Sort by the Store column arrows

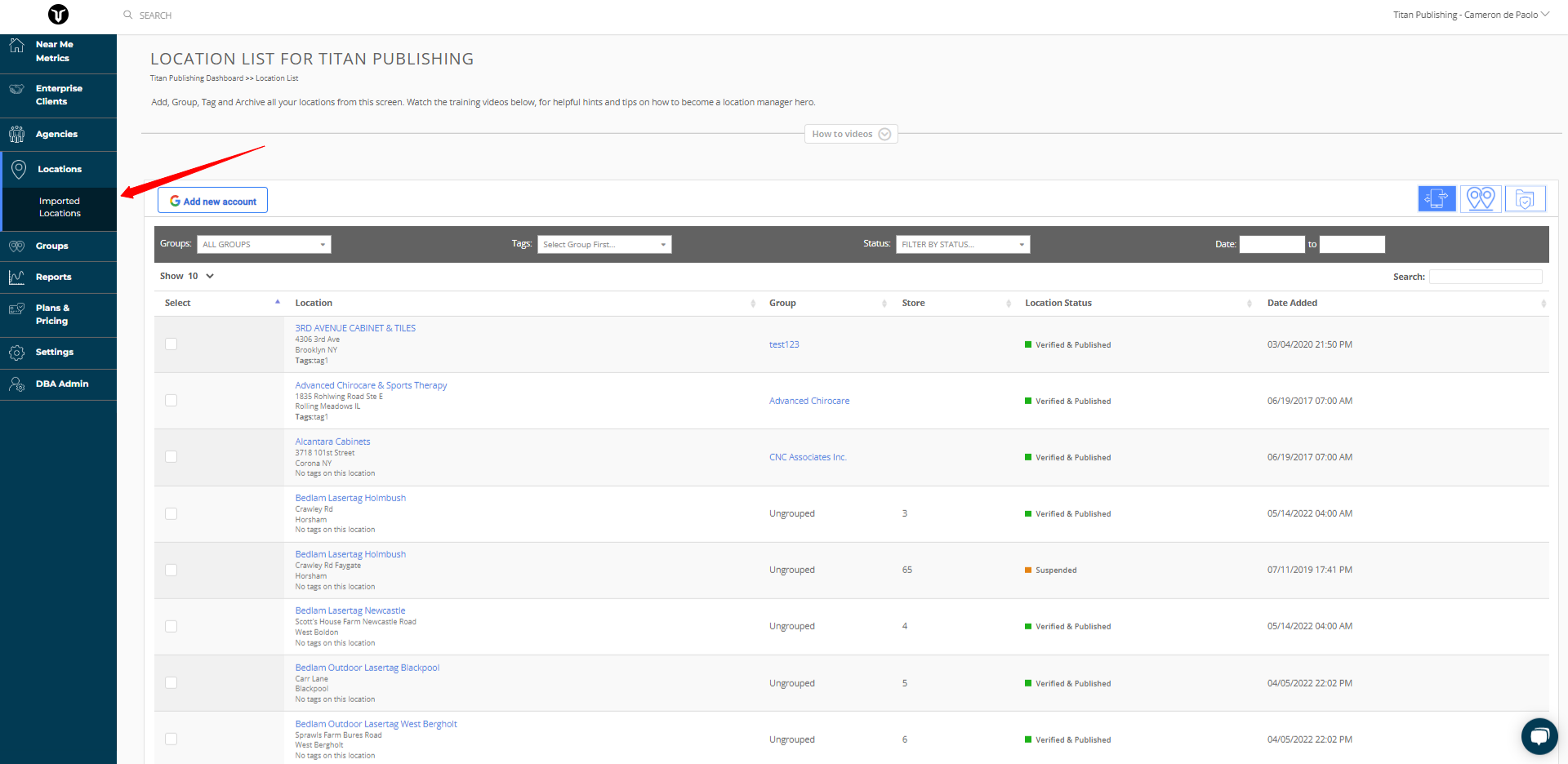(1009, 304)
